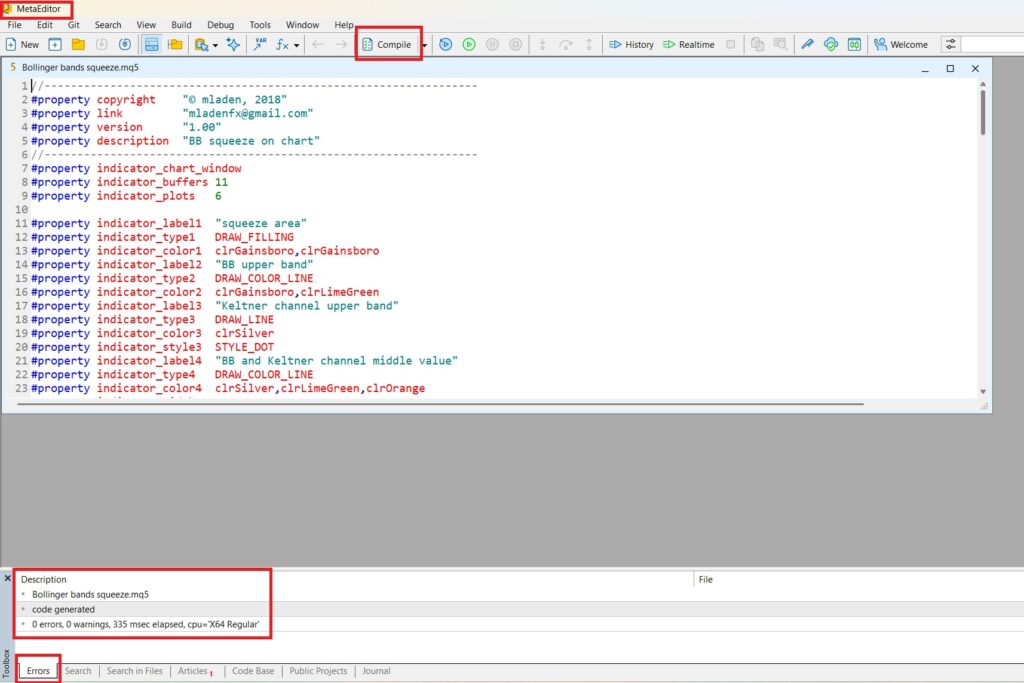1024x683 pixels.
Task: Click the VAR insert variable icon
Action: pyautogui.click(x=260, y=45)
